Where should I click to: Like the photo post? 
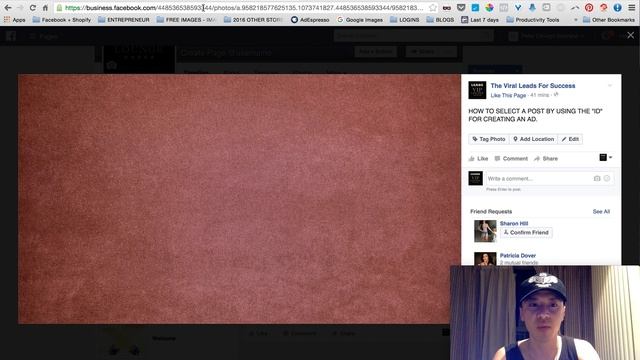(478, 158)
